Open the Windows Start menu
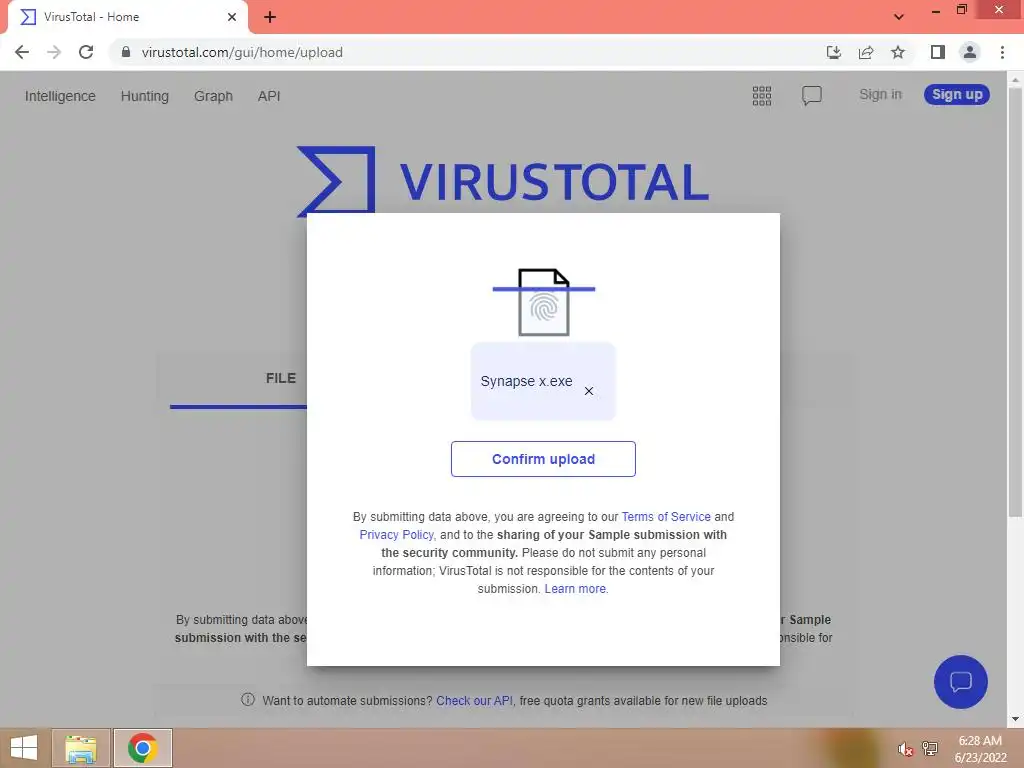Viewport: 1024px width, 768px height. pyautogui.click(x=24, y=748)
